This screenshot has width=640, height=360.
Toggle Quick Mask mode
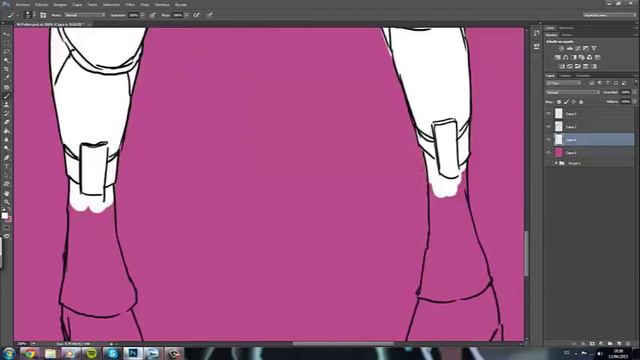coord(6,228)
